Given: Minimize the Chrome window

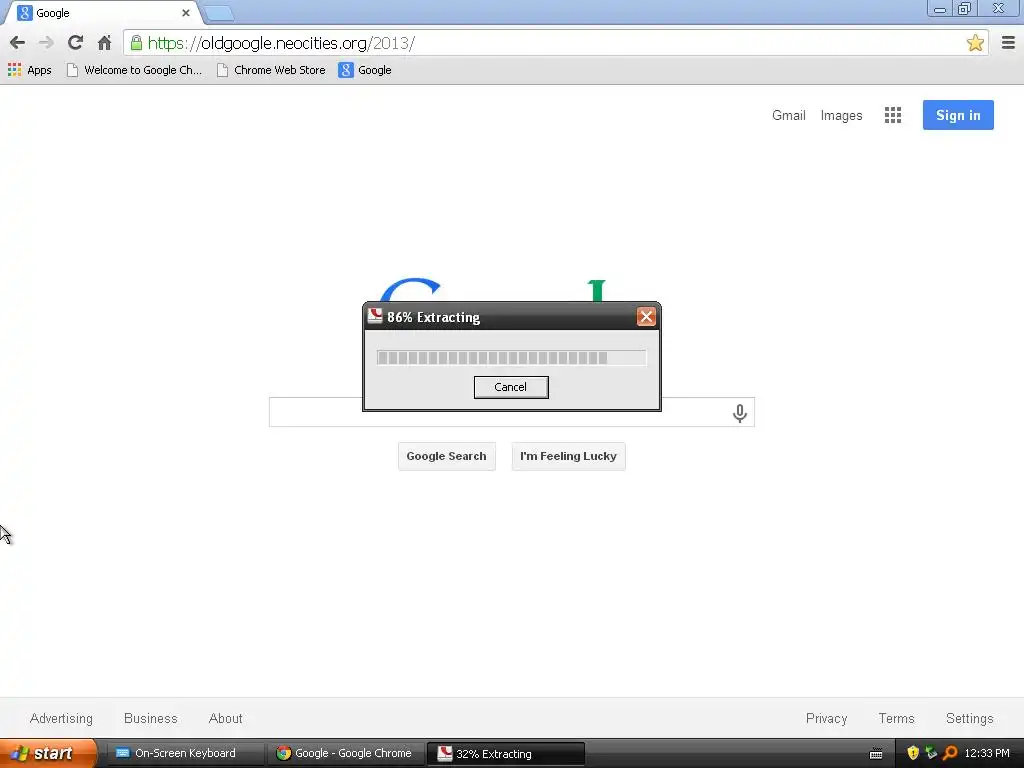Looking at the screenshot, I should [940, 9].
